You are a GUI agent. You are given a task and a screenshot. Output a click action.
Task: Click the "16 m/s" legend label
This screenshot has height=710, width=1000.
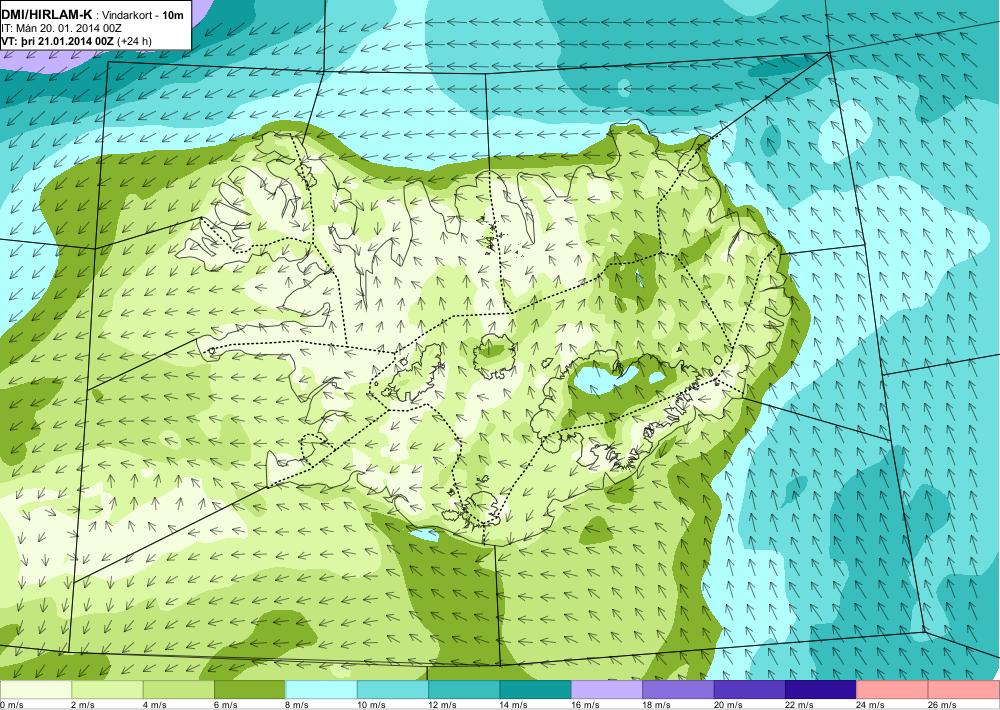(585, 705)
